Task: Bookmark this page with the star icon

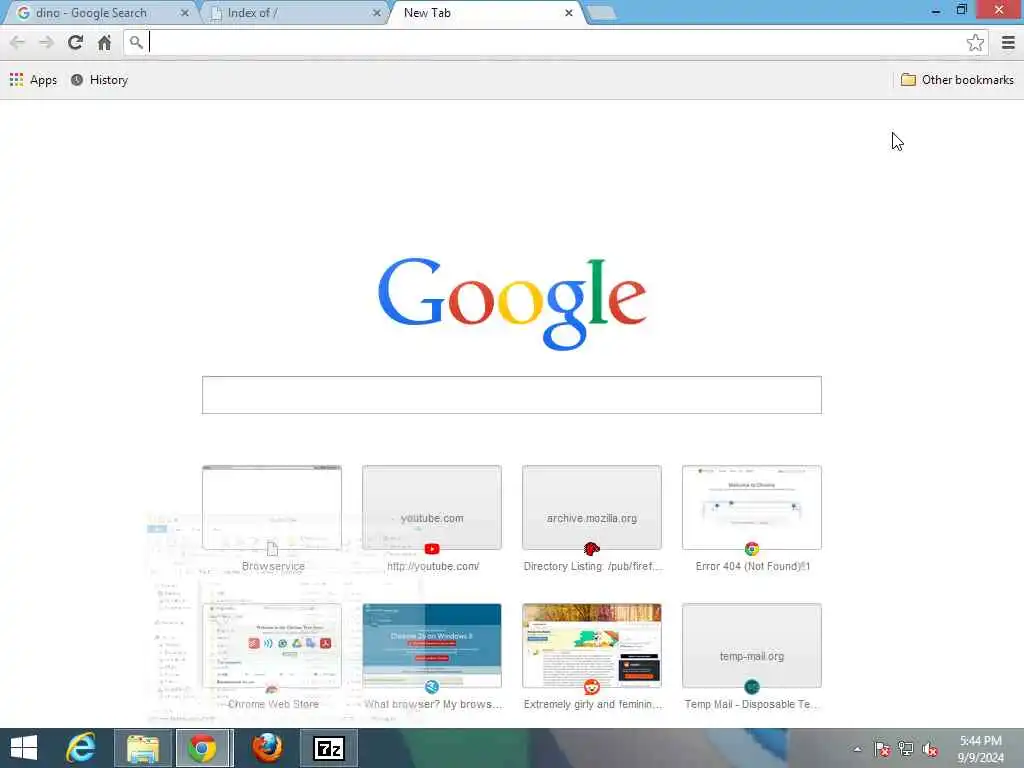Action: [975, 42]
